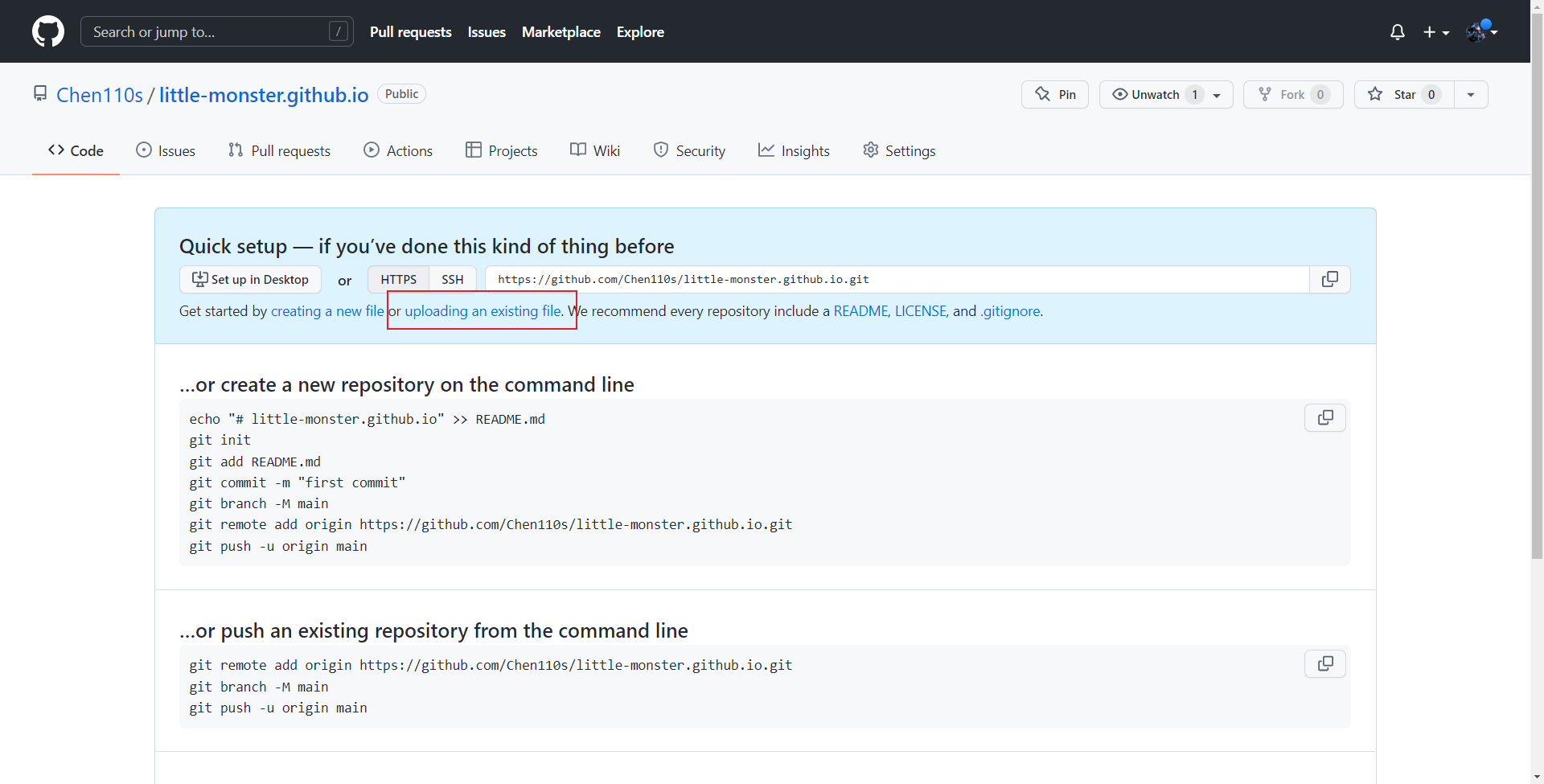Copy the create new repository commands
Image resolution: width=1544 pixels, height=784 pixels.
pyautogui.click(x=1325, y=417)
